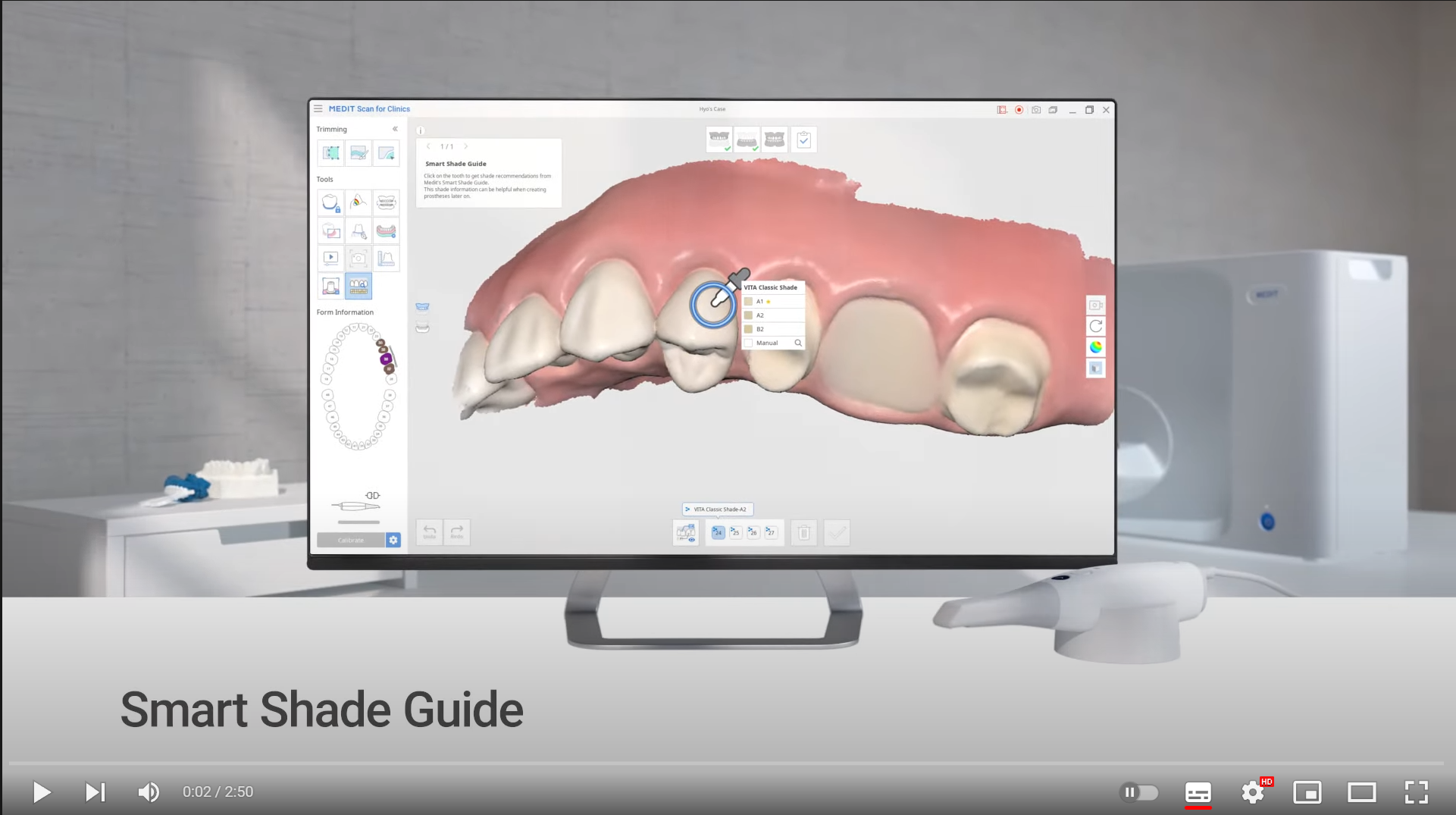The height and width of the screenshot is (815, 1456).
Task: Open the MEDIT hamburger menu
Action: [x=318, y=108]
